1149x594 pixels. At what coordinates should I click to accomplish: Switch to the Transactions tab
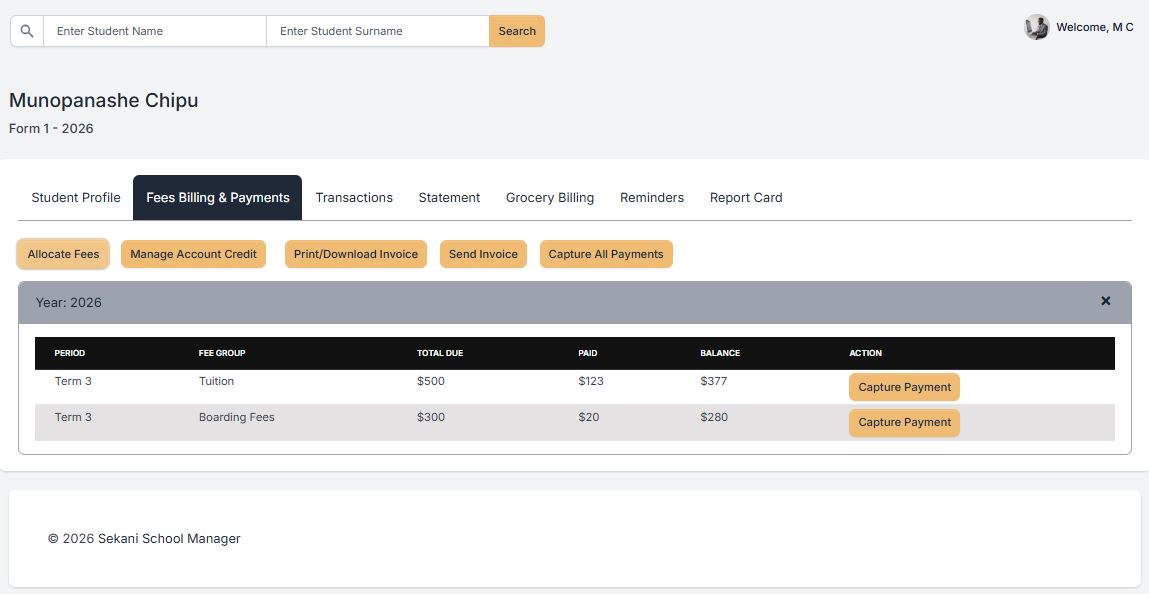pos(354,198)
